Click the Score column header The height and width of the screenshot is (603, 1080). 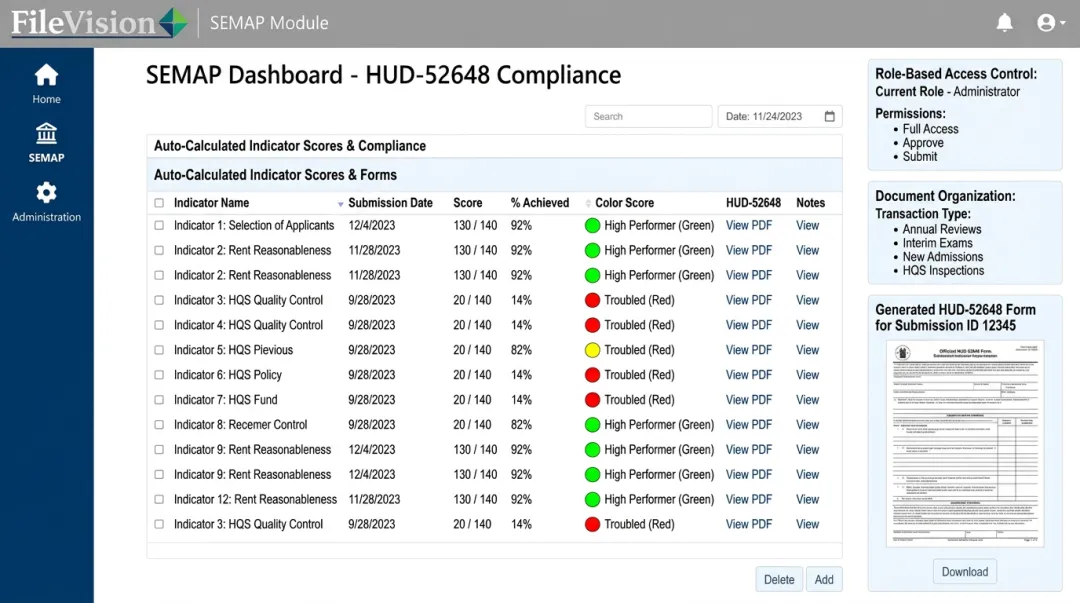[468, 203]
